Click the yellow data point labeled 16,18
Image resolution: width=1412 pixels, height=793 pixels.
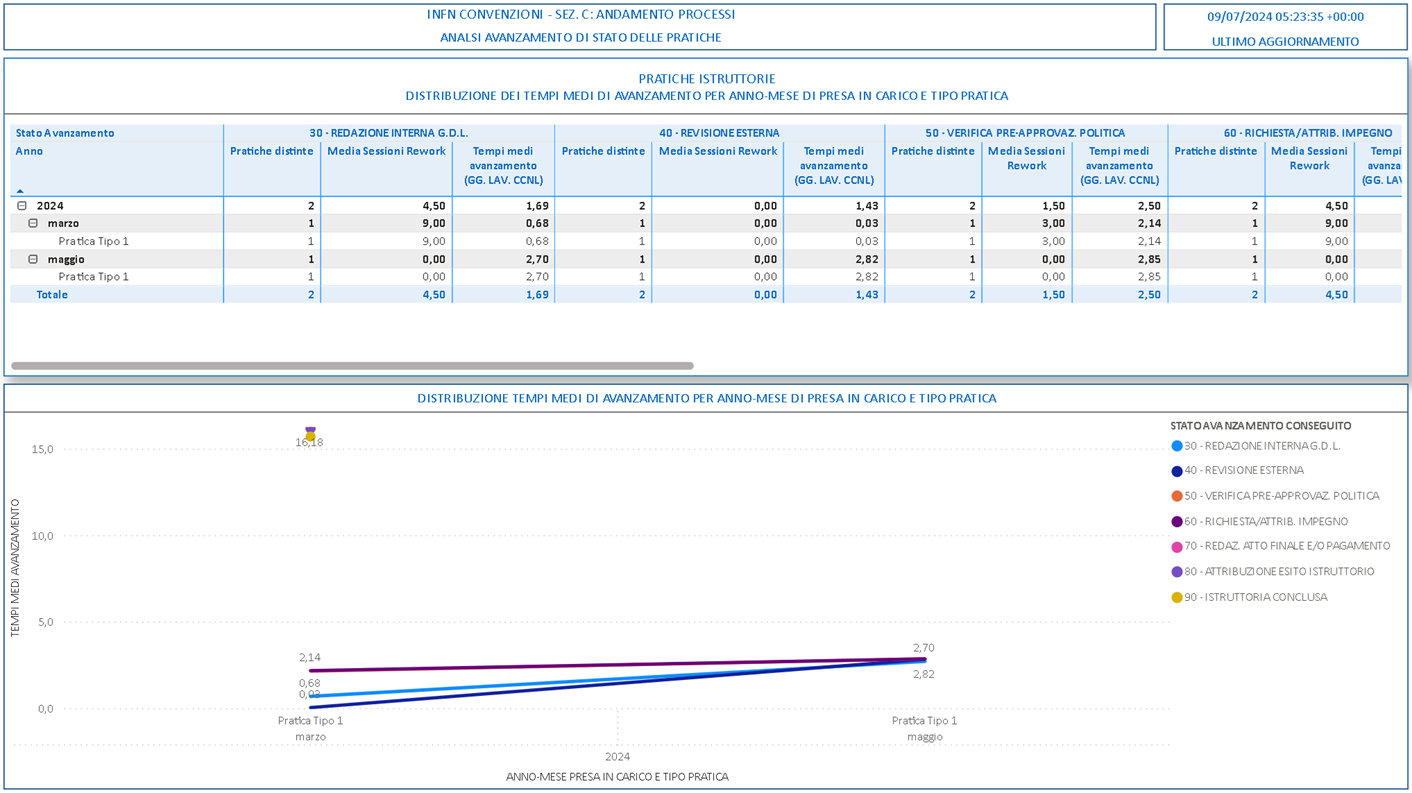(310, 436)
